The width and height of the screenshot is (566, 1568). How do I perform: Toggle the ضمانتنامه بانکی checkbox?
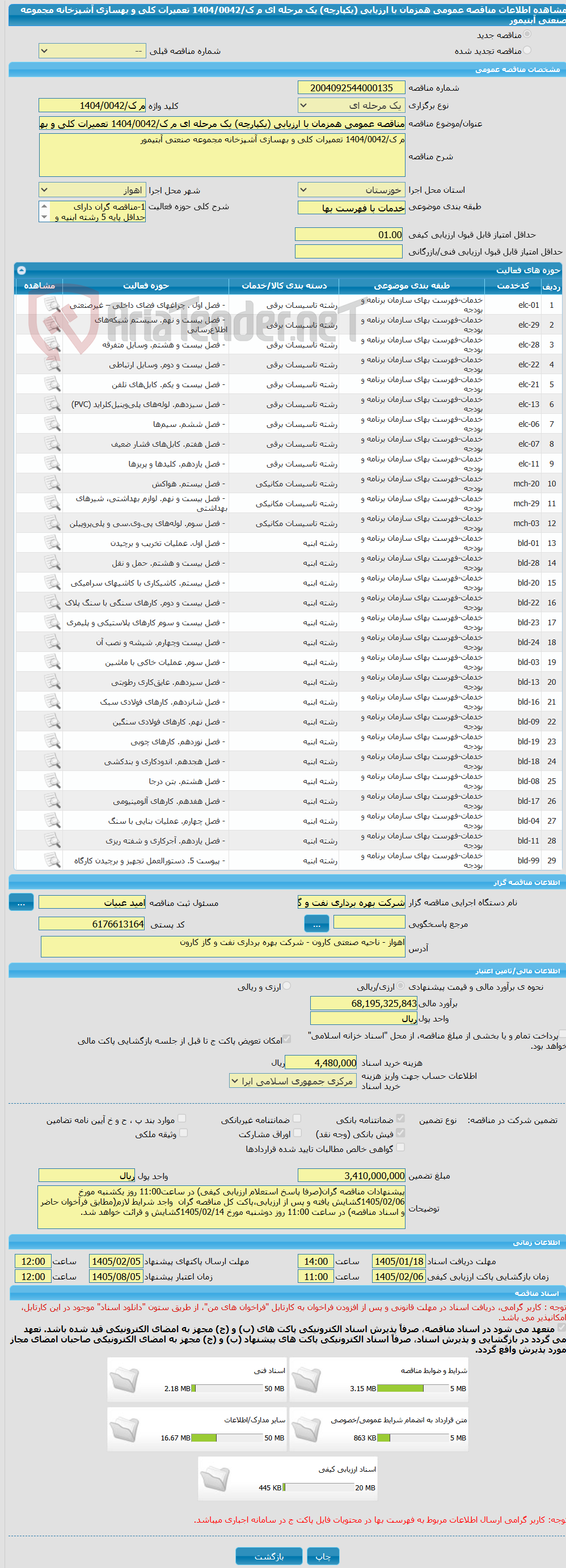click(400, 1119)
